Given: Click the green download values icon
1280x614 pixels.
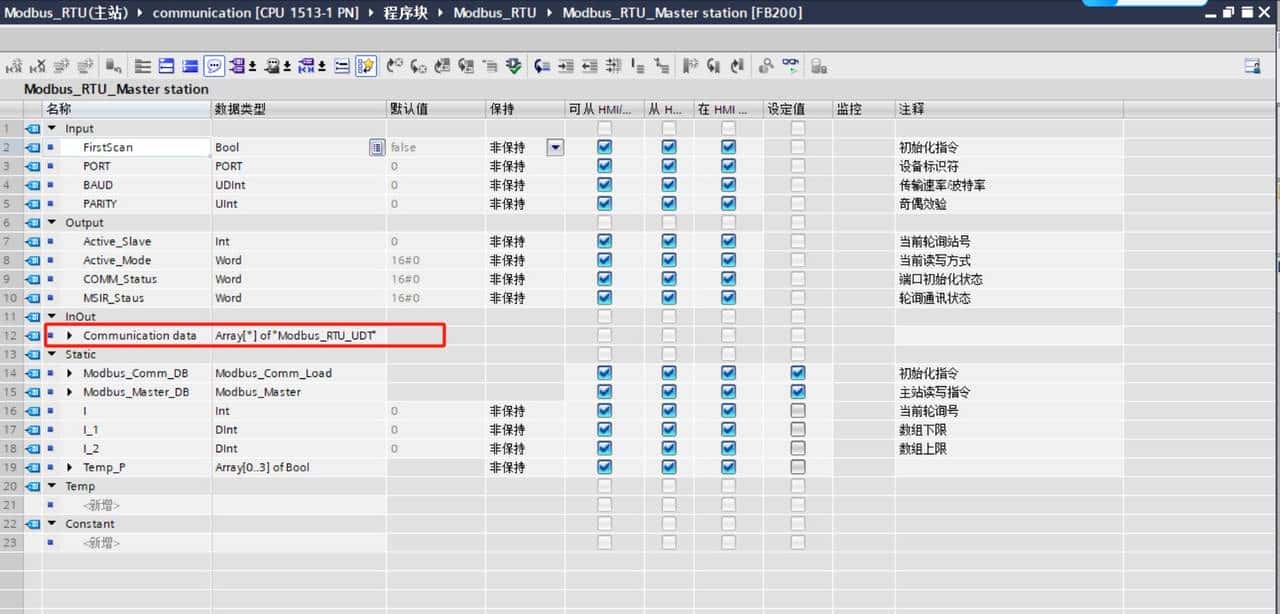Looking at the screenshot, I should point(513,65).
